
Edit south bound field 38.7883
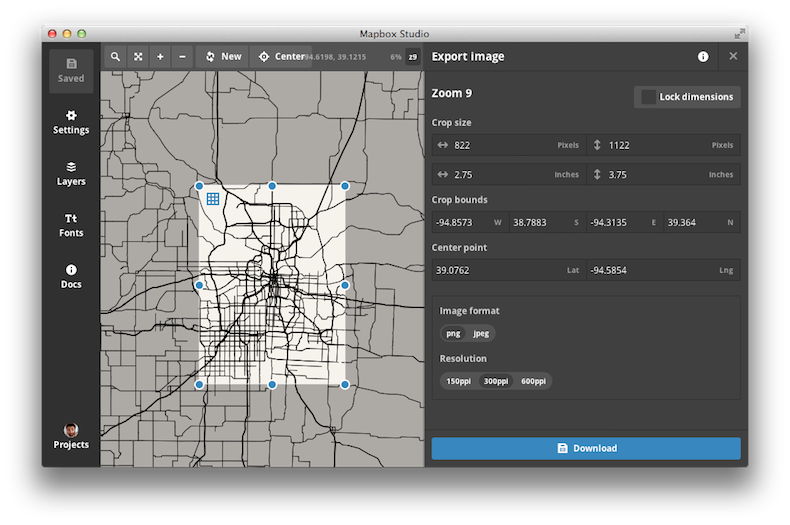pyautogui.click(x=548, y=222)
